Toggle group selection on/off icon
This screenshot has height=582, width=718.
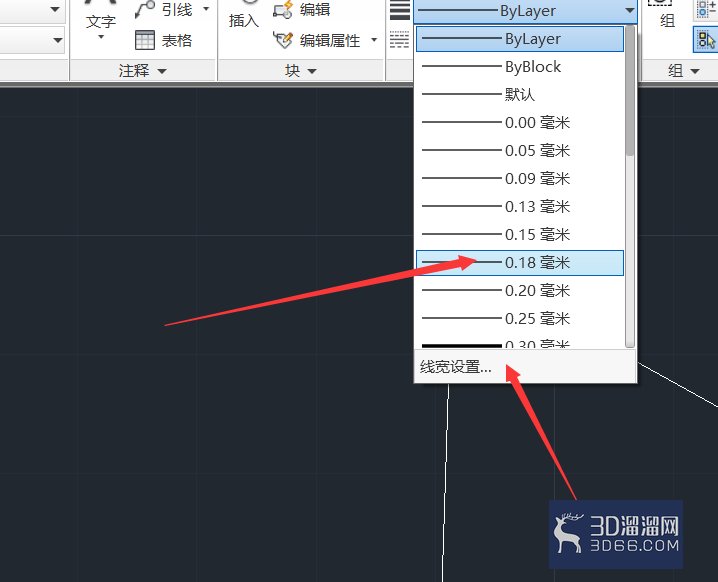(706, 40)
